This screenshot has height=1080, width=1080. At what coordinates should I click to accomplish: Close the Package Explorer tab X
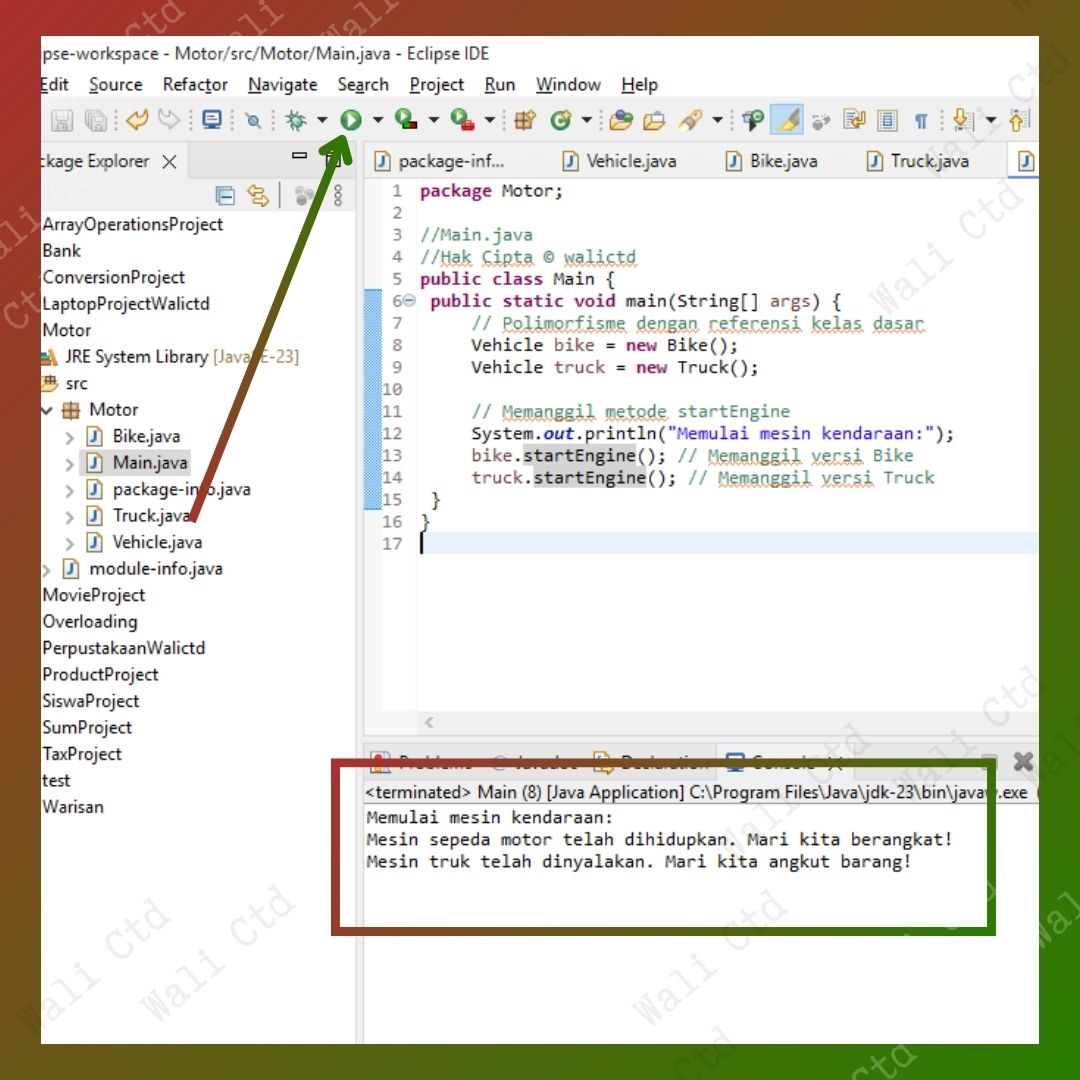click(x=169, y=162)
